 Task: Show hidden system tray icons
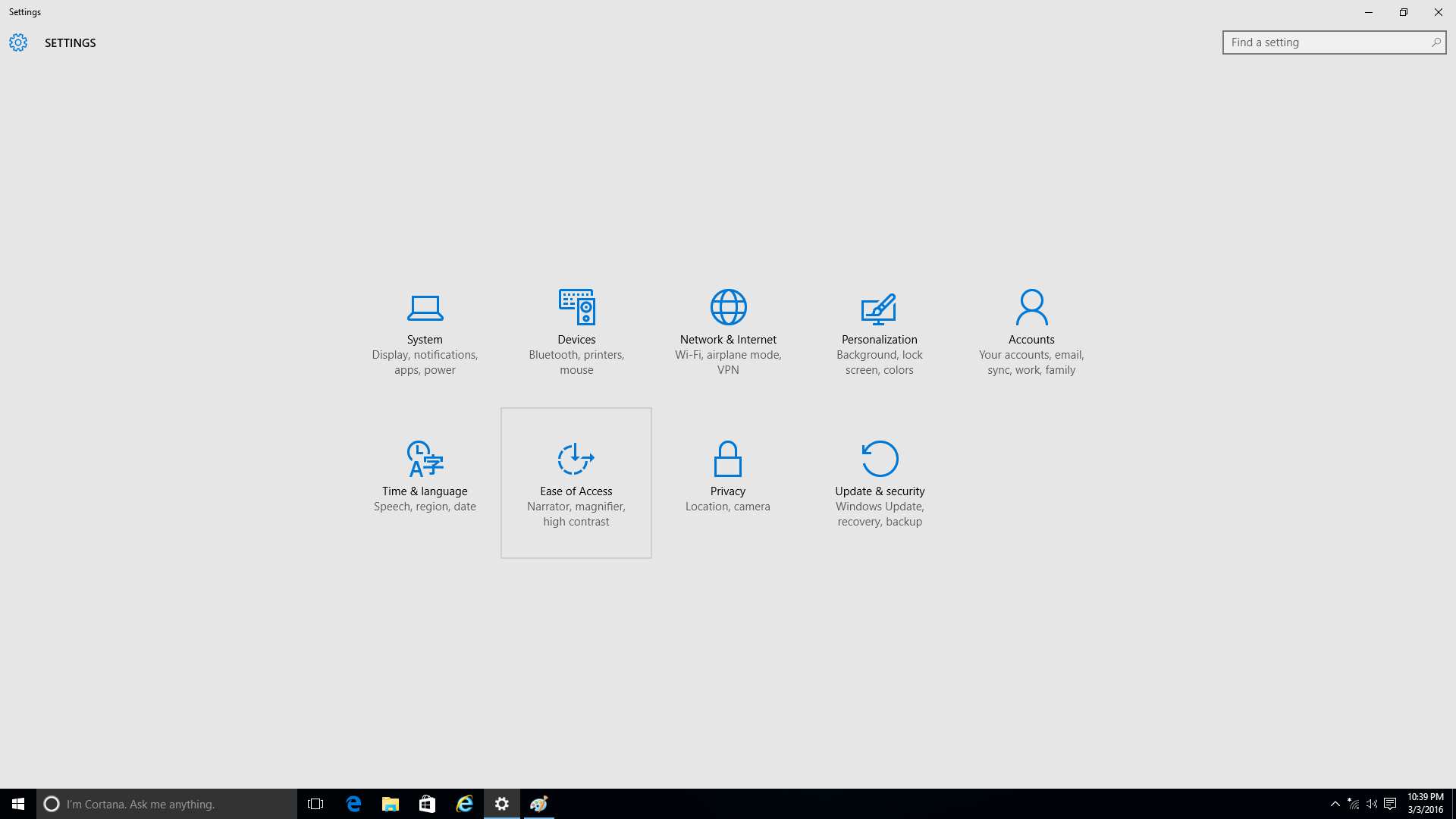(x=1335, y=804)
